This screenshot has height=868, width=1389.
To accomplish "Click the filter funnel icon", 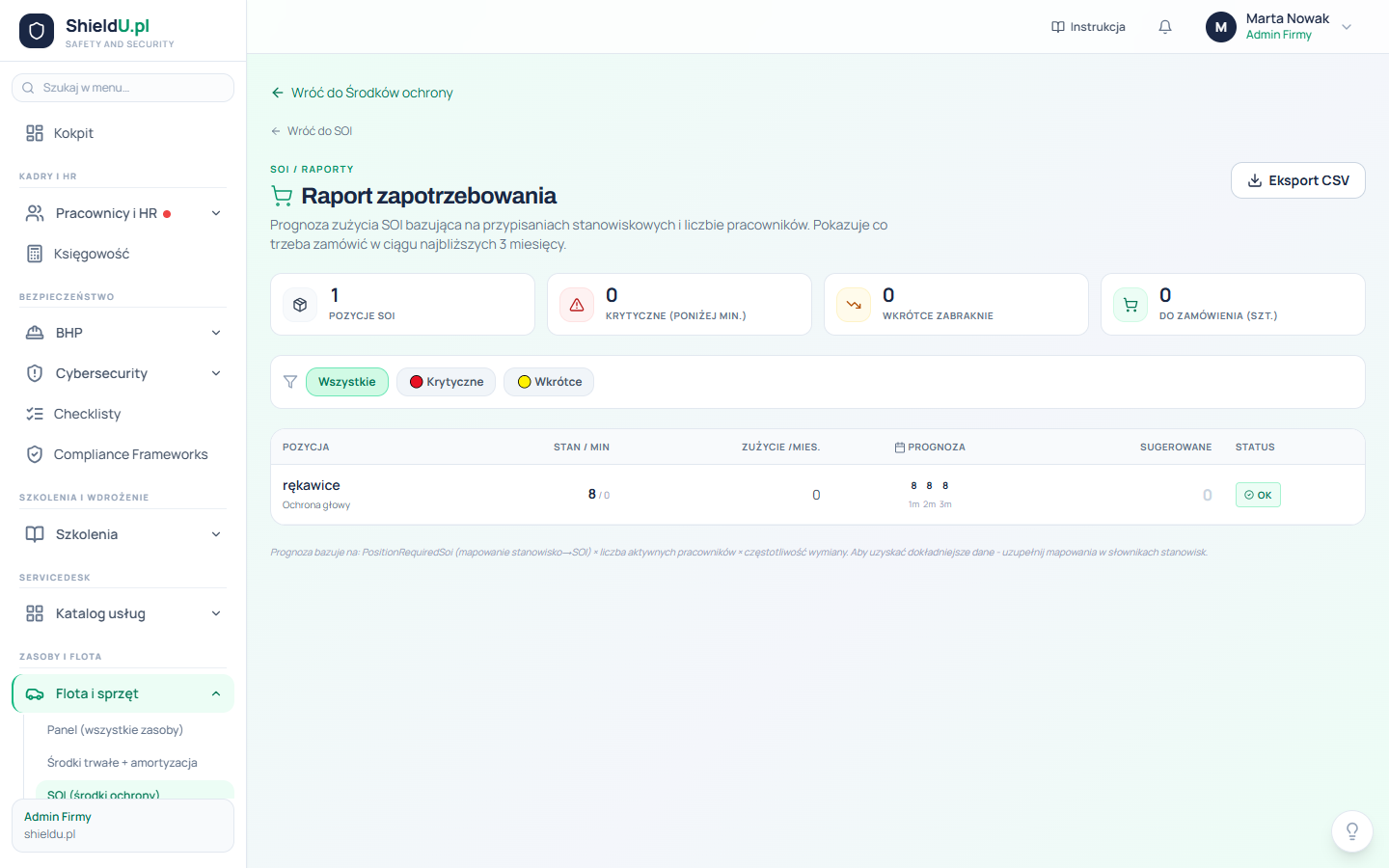I will [x=290, y=382].
